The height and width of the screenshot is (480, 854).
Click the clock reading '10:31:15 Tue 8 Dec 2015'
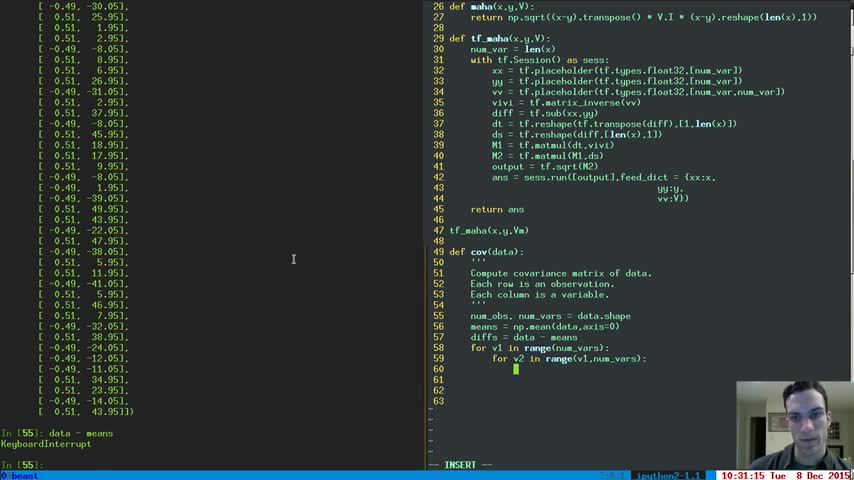(x=785, y=476)
